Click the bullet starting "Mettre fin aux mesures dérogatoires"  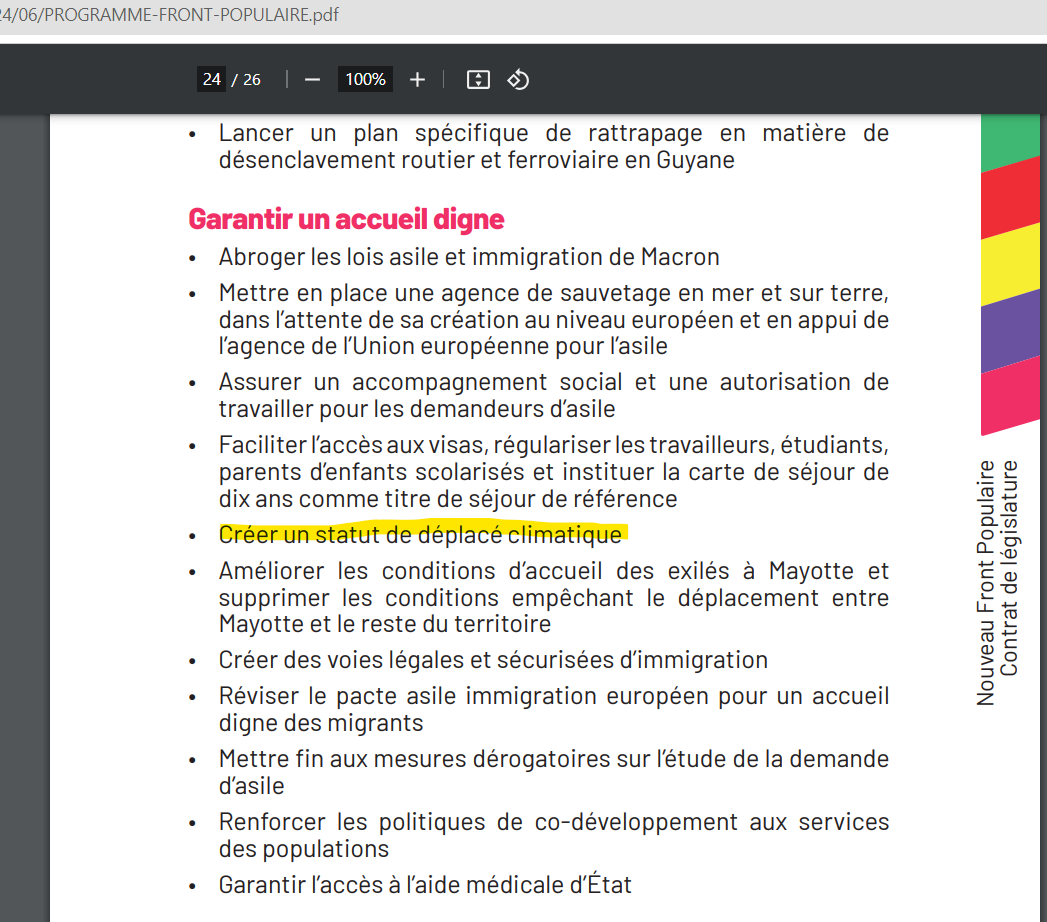click(x=554, y=772)
